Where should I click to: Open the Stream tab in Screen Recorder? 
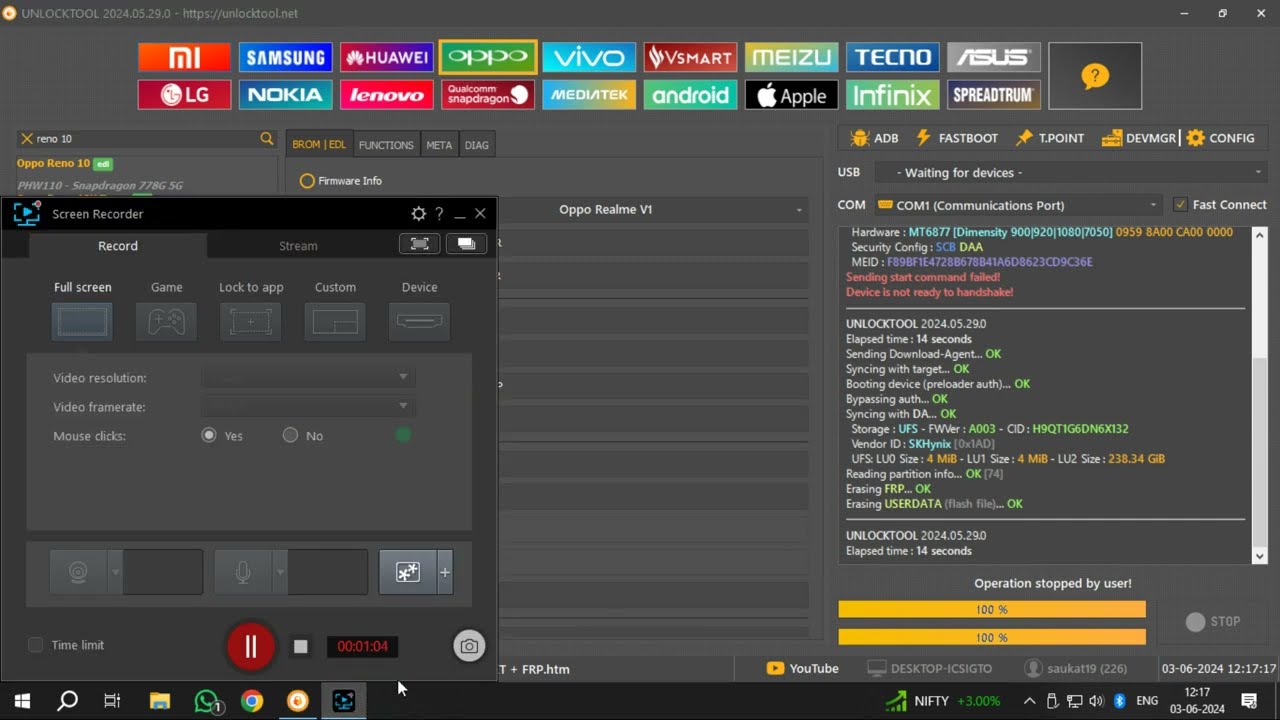click(x=298, y=246)
